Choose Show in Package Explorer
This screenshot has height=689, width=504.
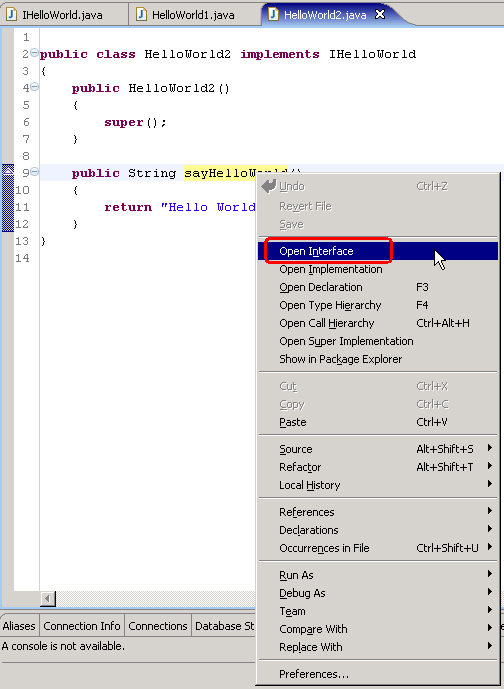378,359
